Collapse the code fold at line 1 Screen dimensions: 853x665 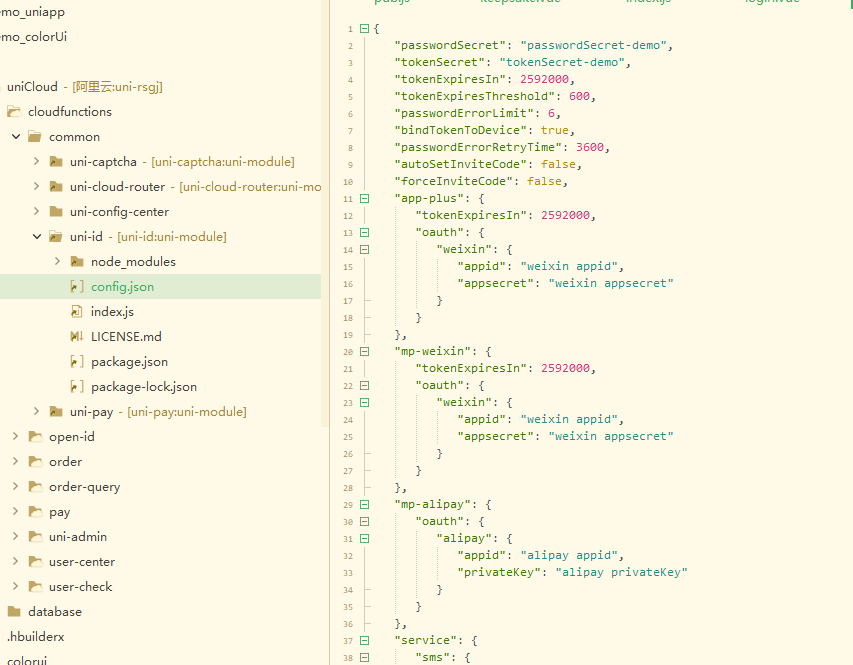tap(364, 29)
